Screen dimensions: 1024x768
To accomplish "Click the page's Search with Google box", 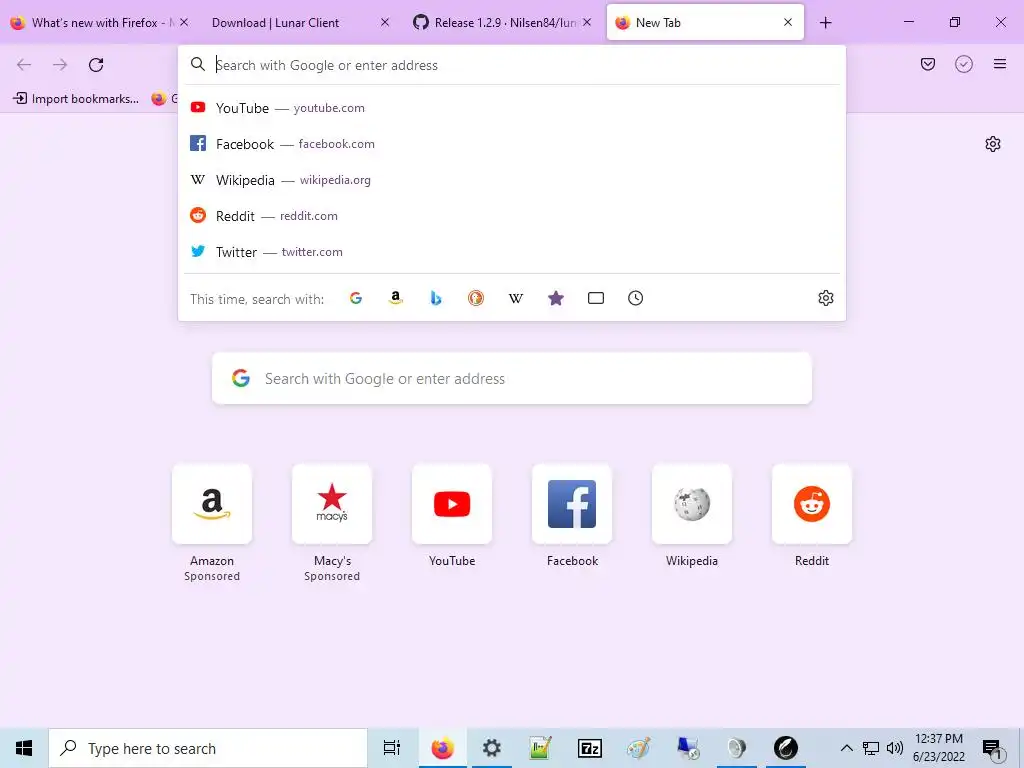I will pos(512,378).
